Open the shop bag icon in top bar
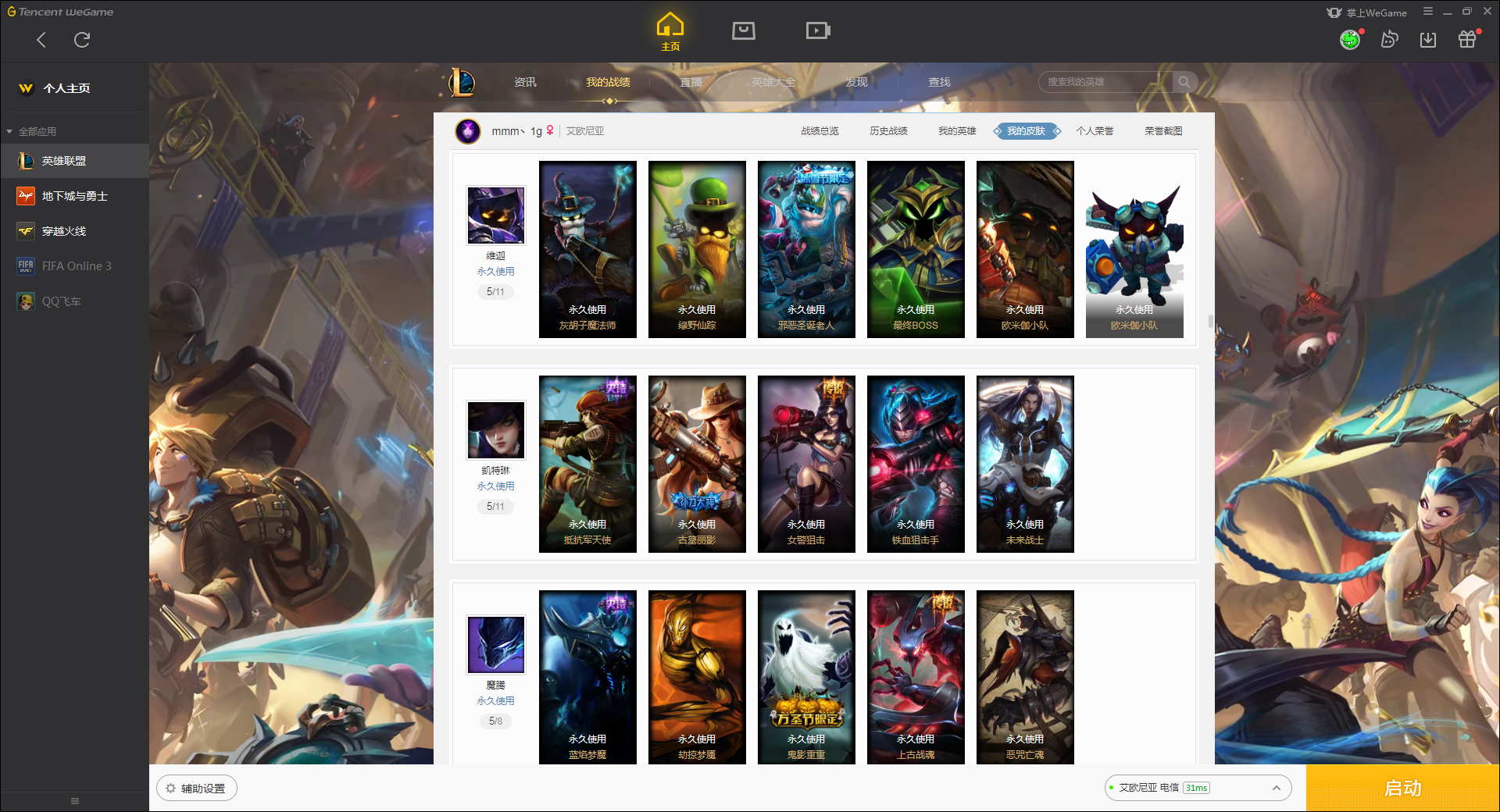Image resolution: width=1500 pixels, height=812 pixels. point(744,30)
